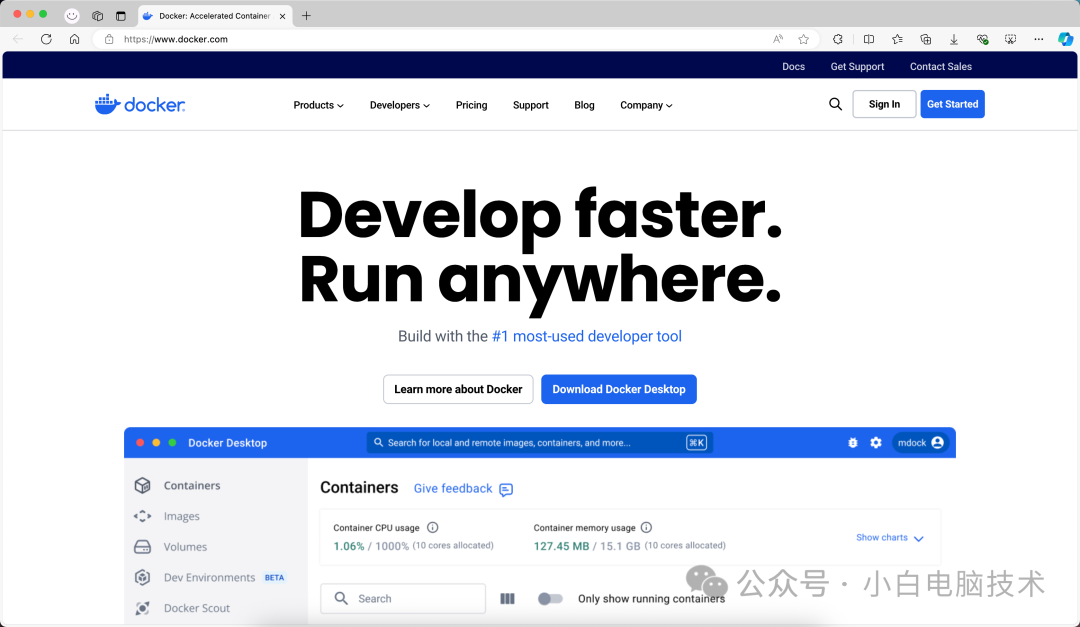Click Images icon in Docker Desktop sidebar
The image size is (1080, 627).
[143, 516]
